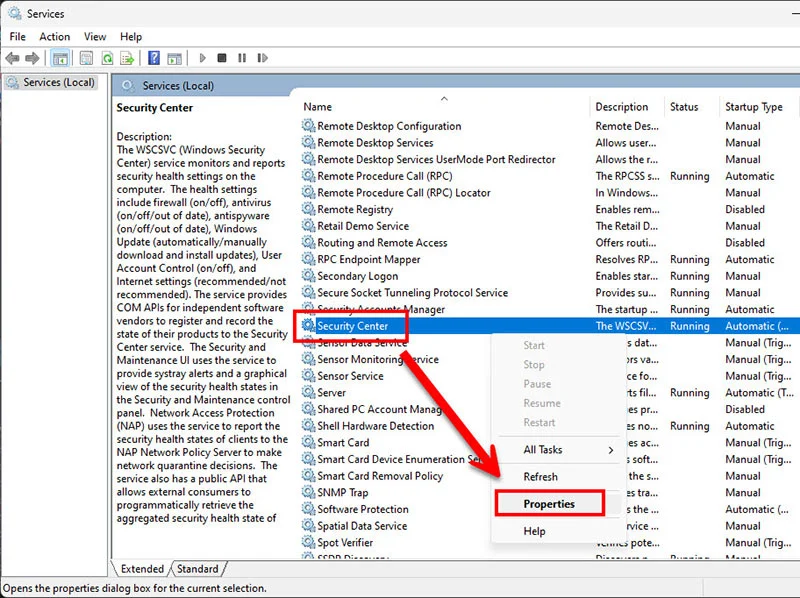
Task: Open the Help menu in menu bar
Action: tap(131, 37)
